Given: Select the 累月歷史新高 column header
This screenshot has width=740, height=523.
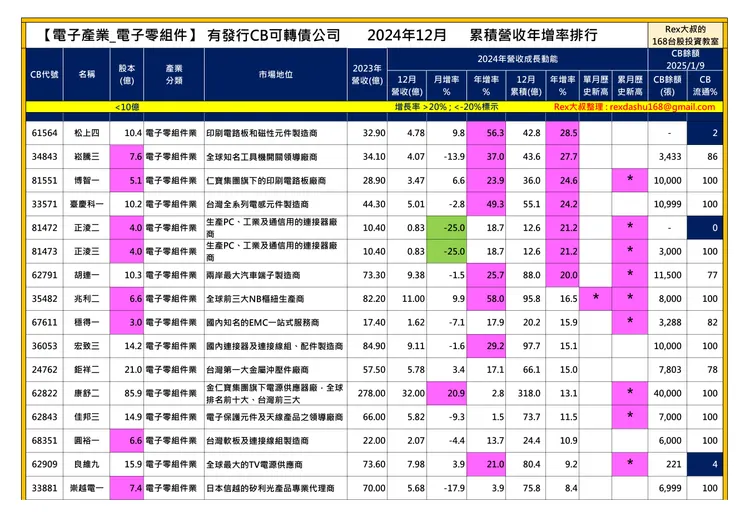Looking at the screenshot, I should click(630, 85).
